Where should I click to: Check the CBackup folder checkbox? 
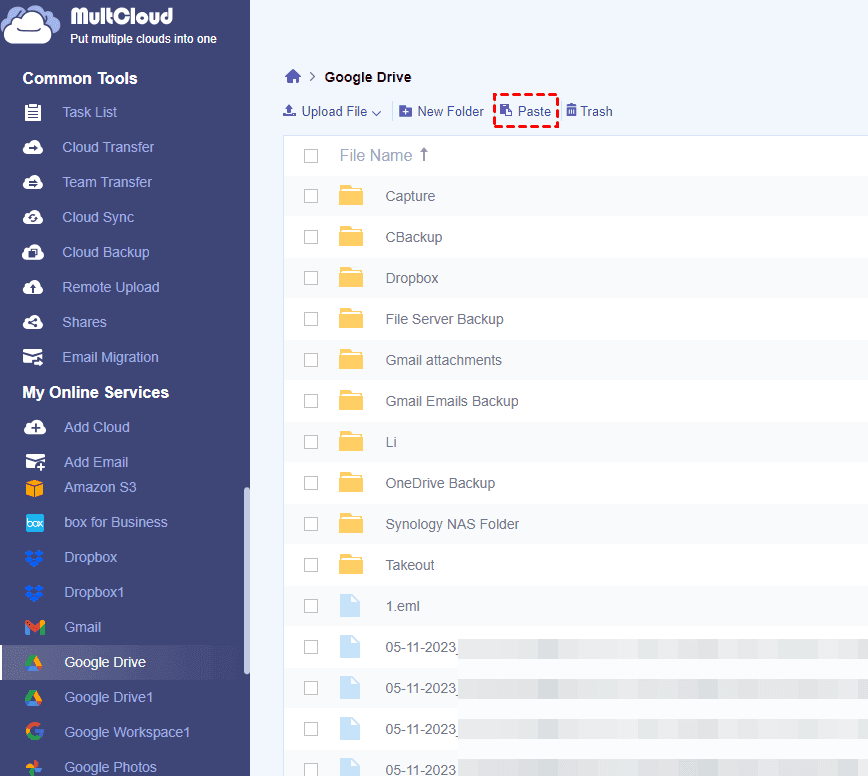point(311,237)
